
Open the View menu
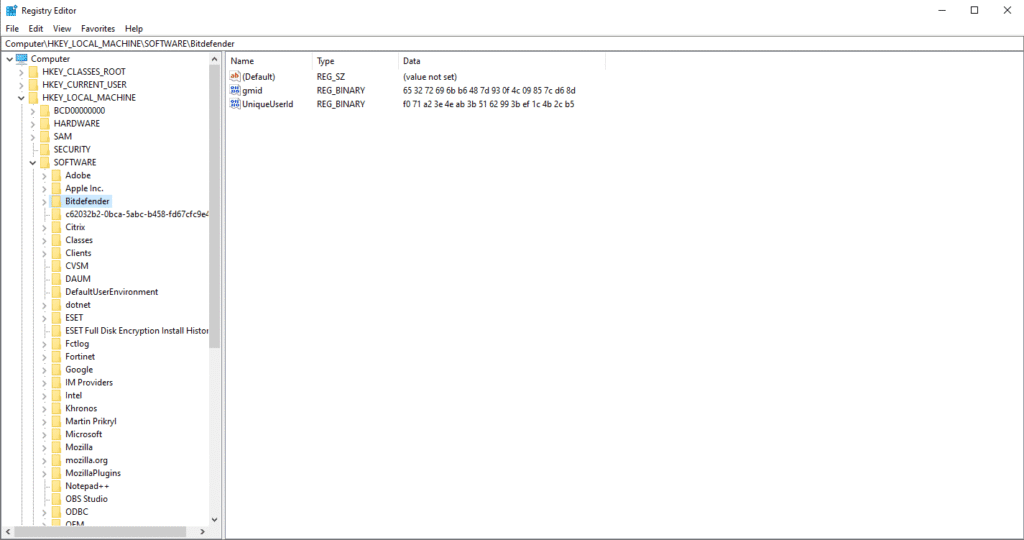click(62, 29)
